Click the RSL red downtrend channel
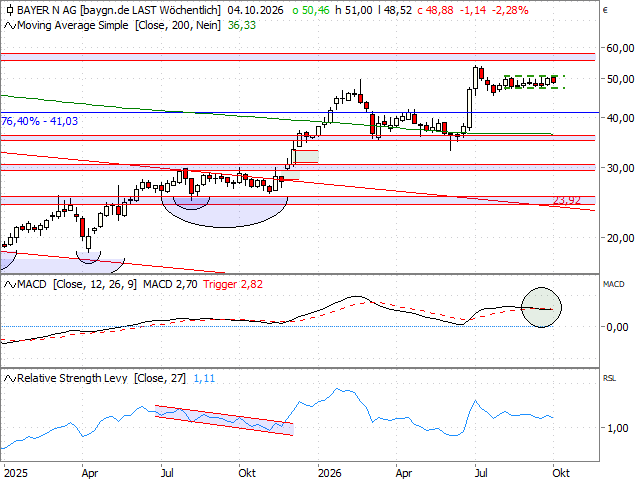The height and width of the screenshot is (480, 640). pyautogui.click(x=224, y=420)
